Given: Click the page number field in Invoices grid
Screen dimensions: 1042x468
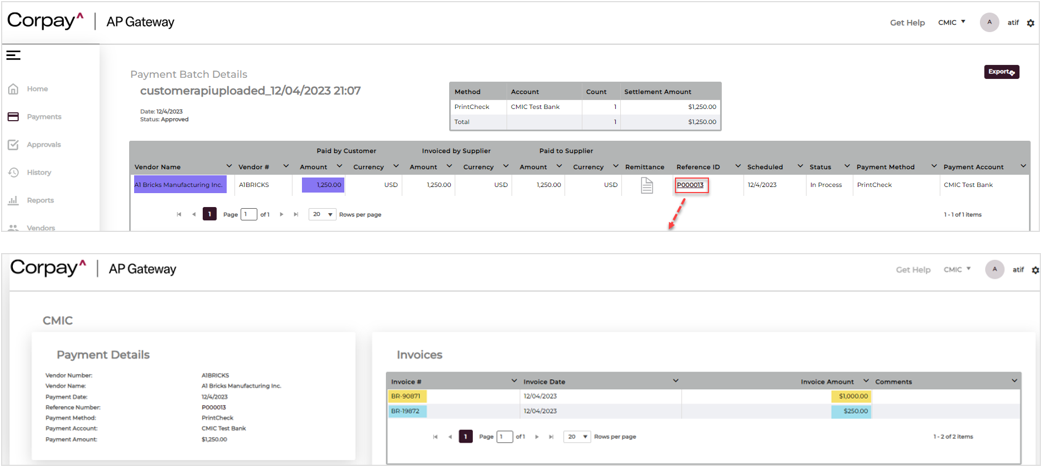Looking at the screenshot, I should [x=505, y=437].
